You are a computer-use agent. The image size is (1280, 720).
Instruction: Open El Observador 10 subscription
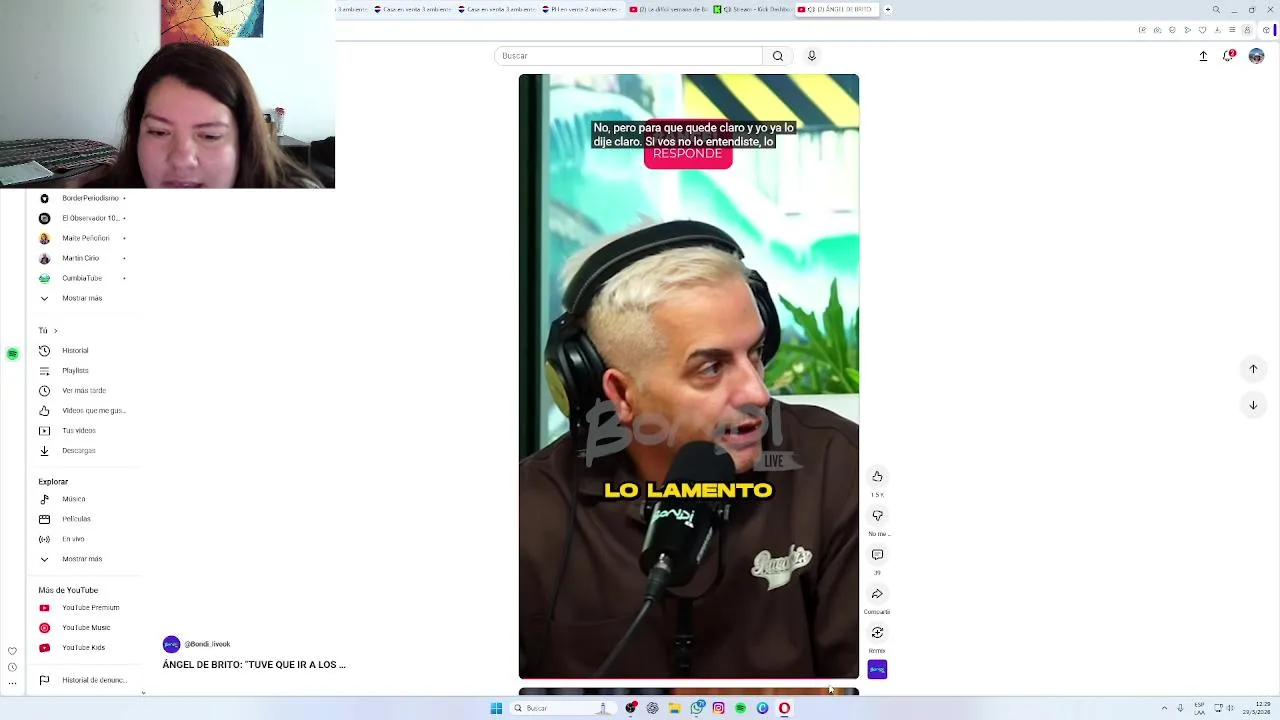[84, 218]
